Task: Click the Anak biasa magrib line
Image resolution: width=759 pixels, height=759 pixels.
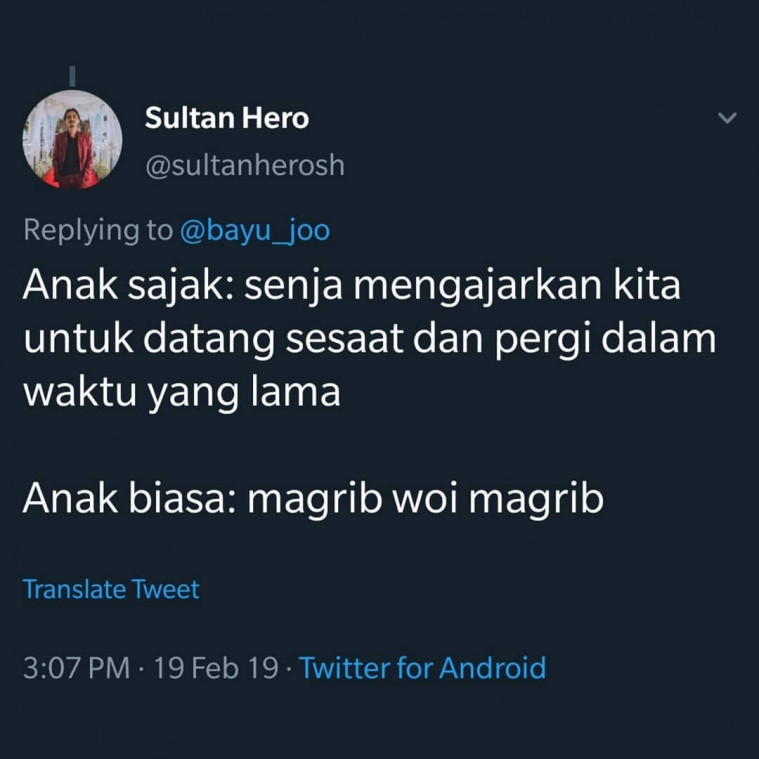Action: point(313,499)
